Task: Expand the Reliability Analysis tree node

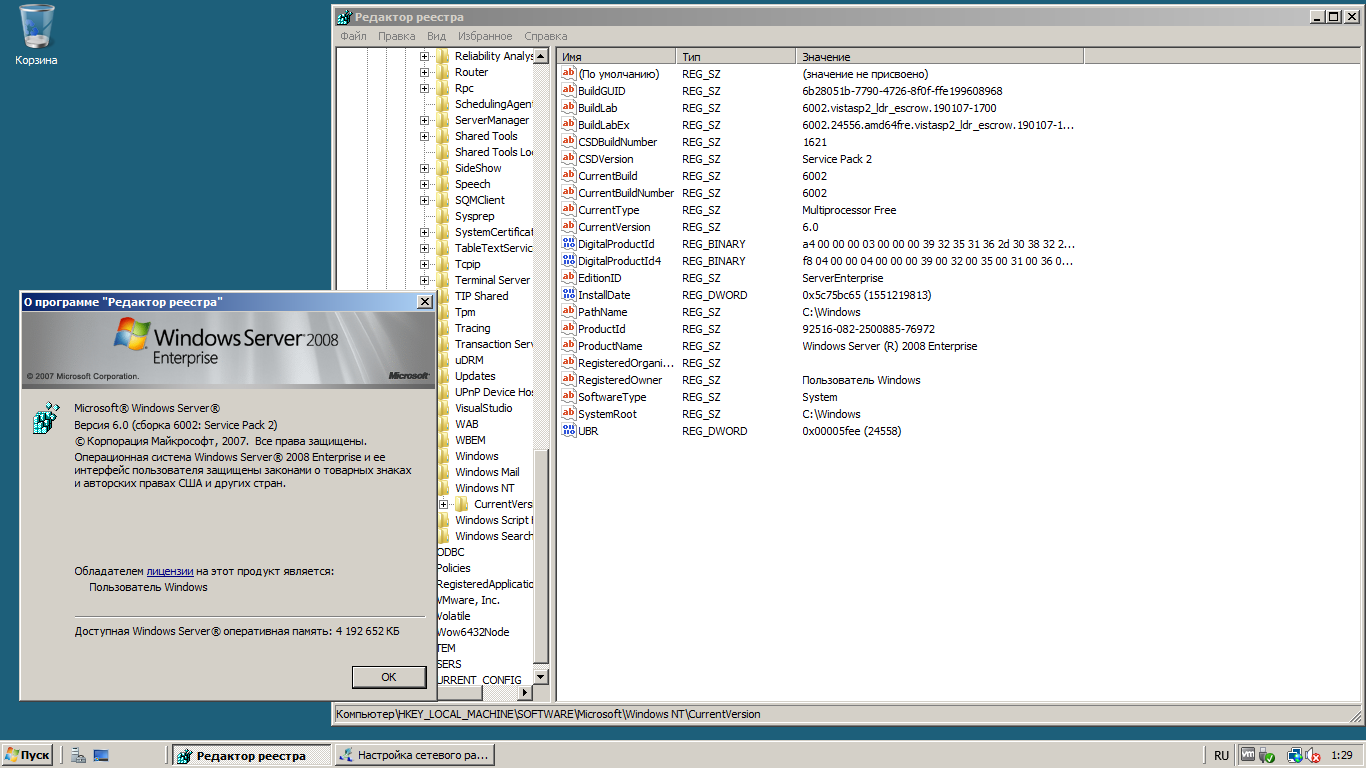Action: click(x=425, y=56)
